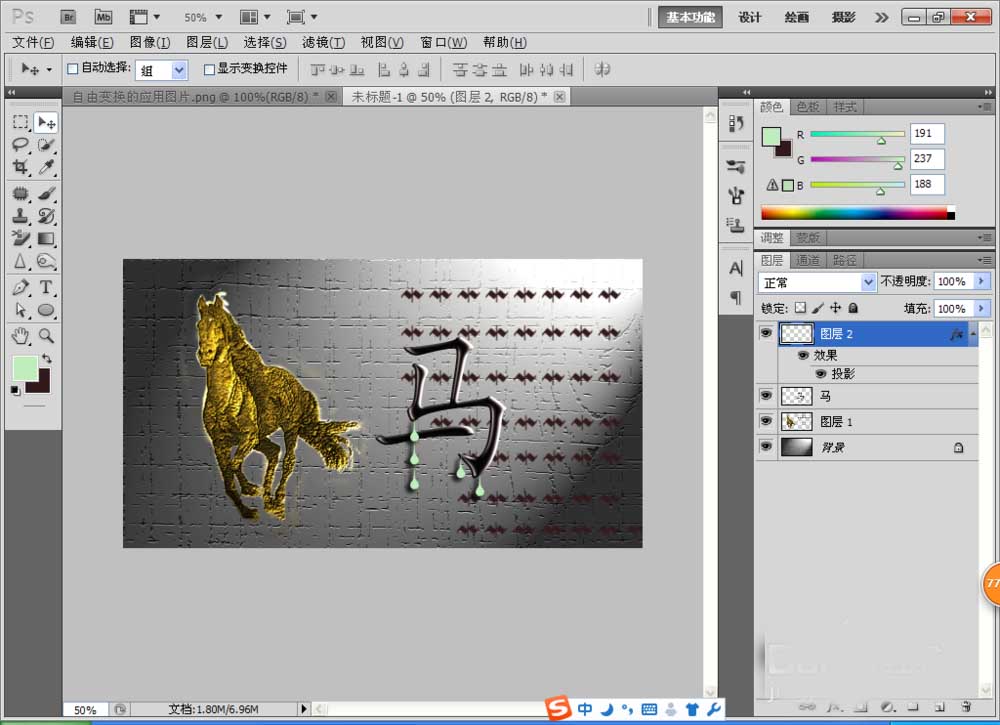Open the 正常 blending mode dropdown
The height and width of the screenshot is (725, 1000).
point(868,282)
